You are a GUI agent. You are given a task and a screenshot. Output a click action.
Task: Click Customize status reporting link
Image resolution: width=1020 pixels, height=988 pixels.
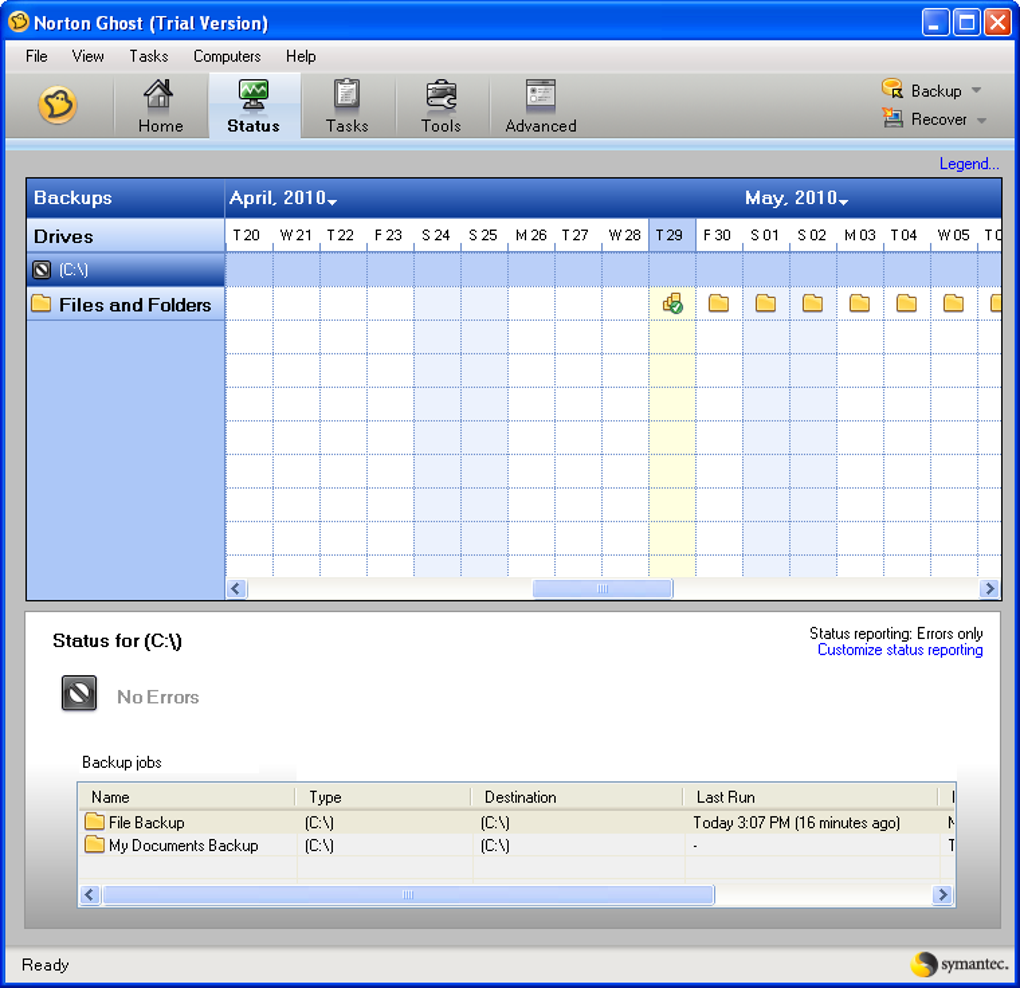point(900,650)
